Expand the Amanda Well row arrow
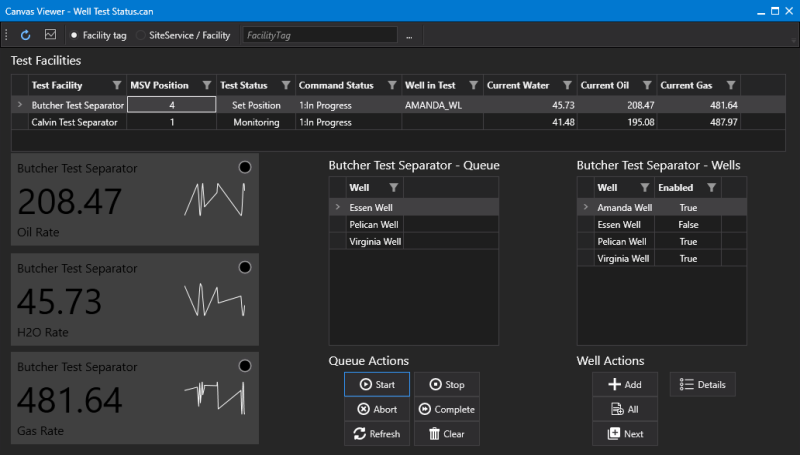 pyautogui.click(x=585, y=207)
